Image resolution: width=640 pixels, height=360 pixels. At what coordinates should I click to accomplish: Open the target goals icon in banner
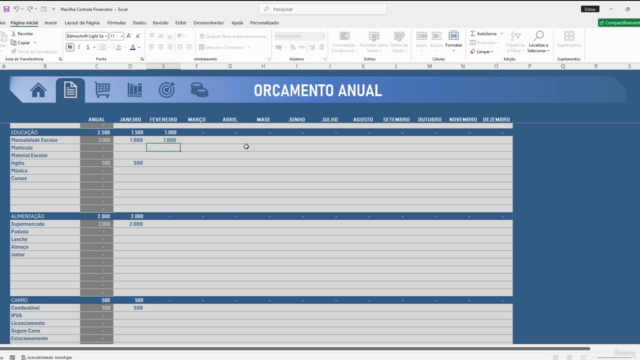[x=167, y=90]
